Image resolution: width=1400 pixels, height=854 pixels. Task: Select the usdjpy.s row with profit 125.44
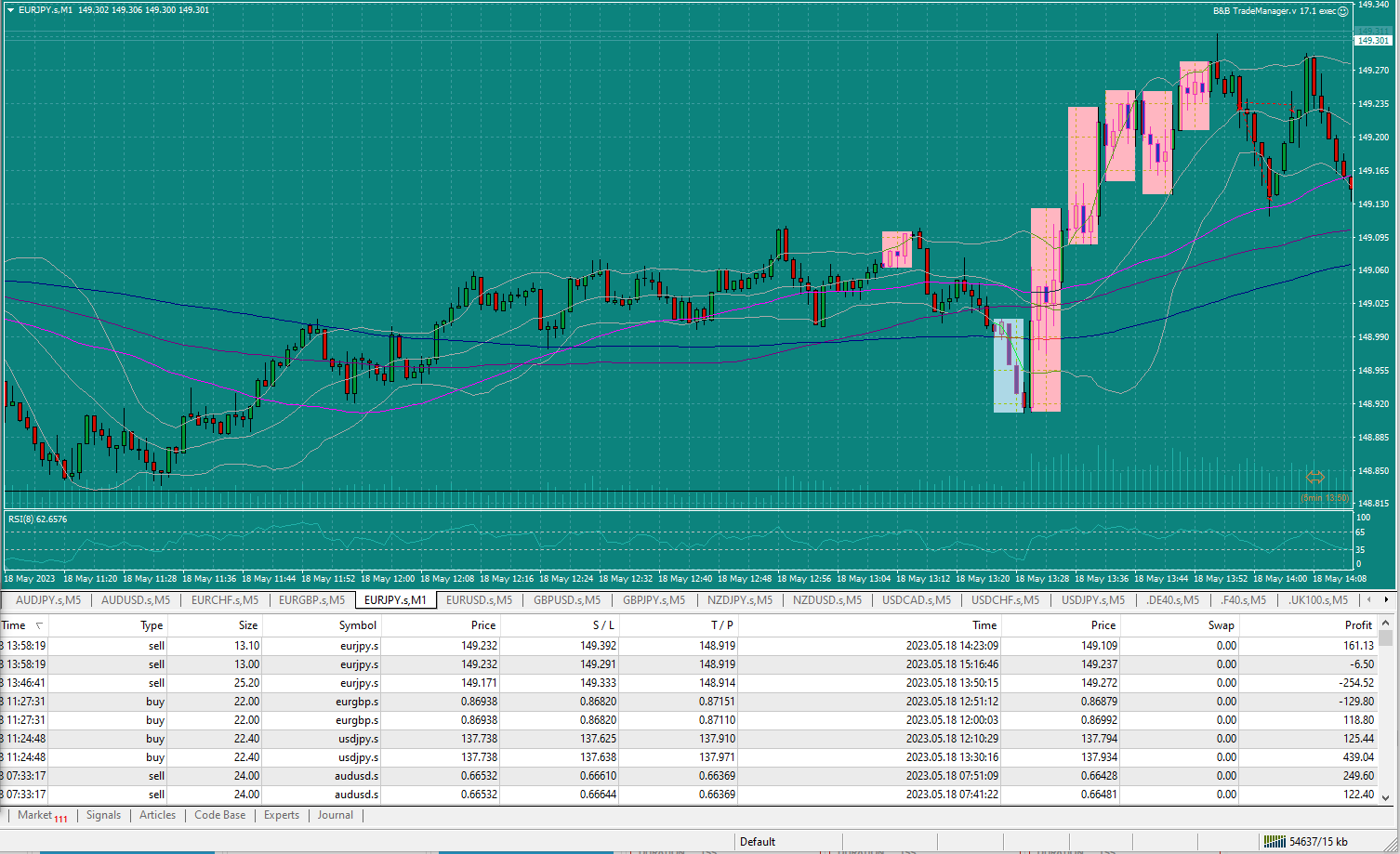pos(689,739)
